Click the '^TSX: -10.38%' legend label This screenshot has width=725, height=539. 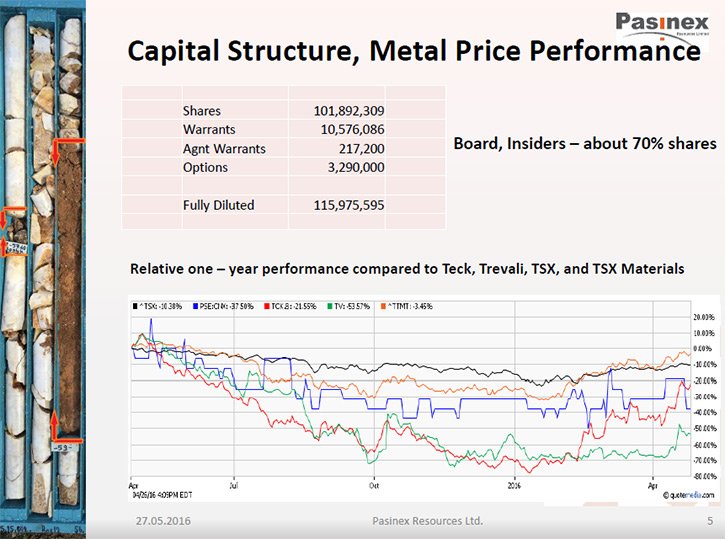coord(160,306)
